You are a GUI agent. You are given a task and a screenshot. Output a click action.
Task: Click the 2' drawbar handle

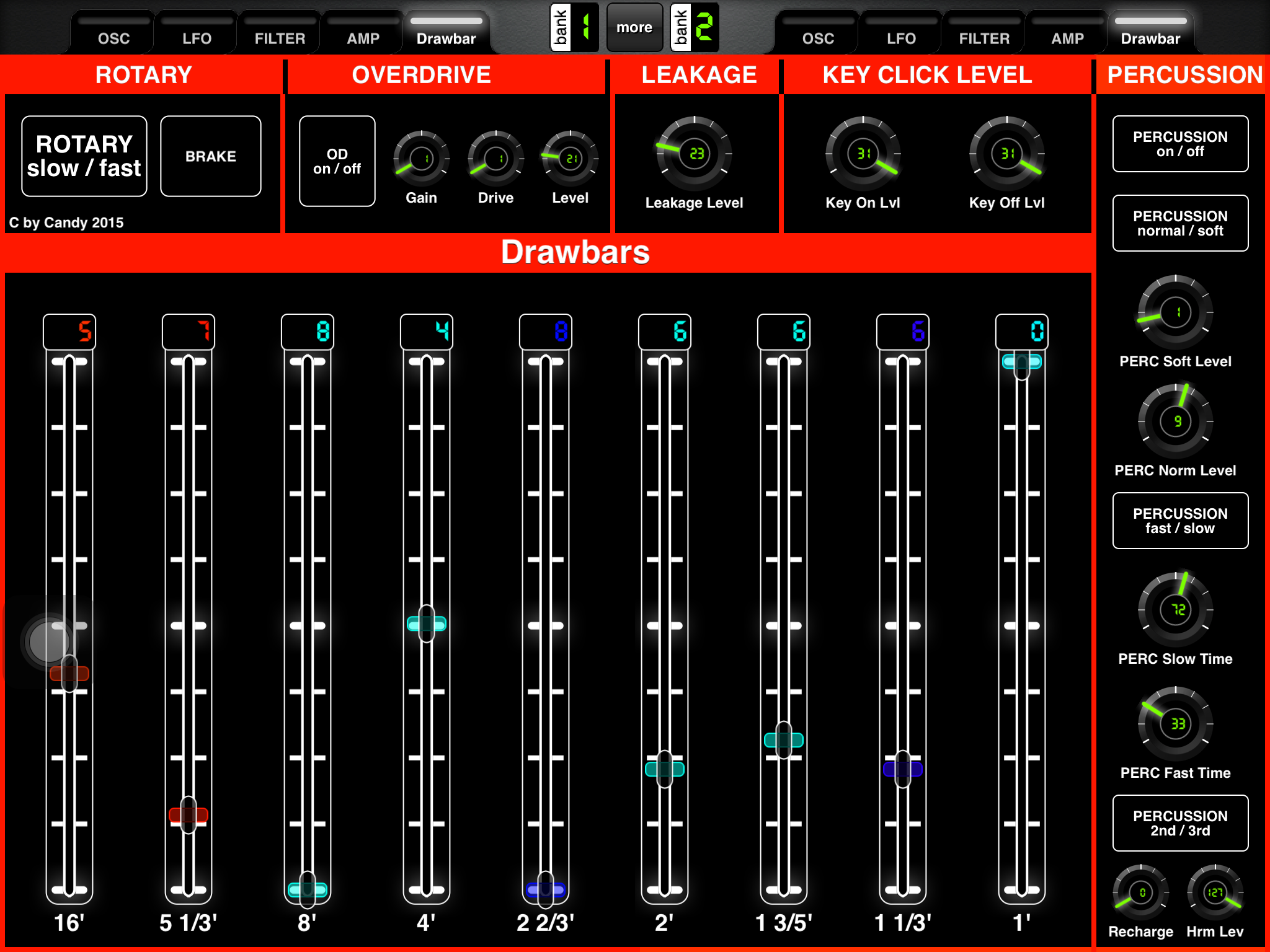click(665, 769)
